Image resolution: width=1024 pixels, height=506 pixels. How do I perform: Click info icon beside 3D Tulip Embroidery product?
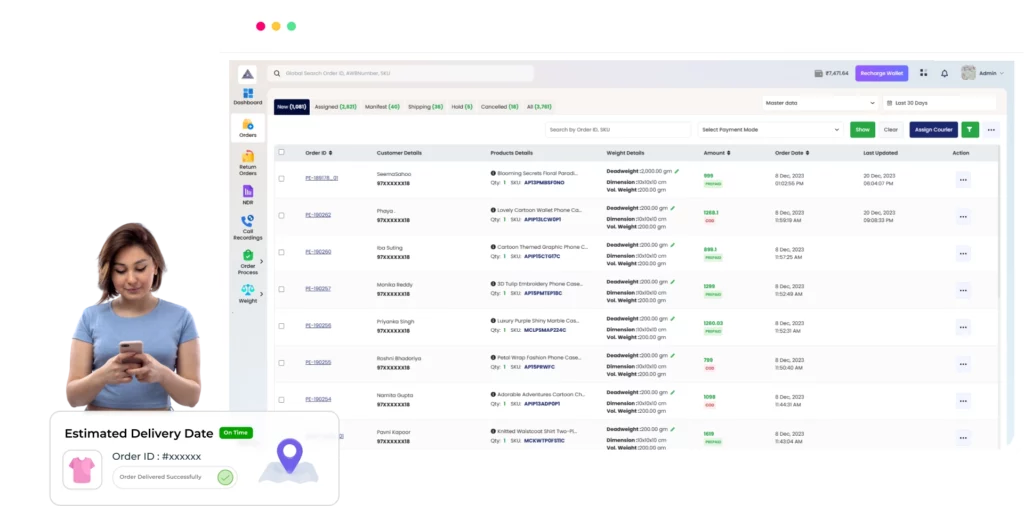[493, 284]
